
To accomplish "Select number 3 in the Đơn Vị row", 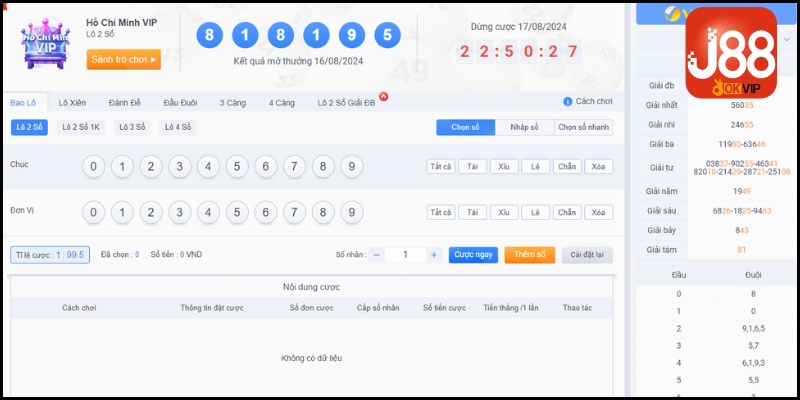I will click(x=179, y=212).
